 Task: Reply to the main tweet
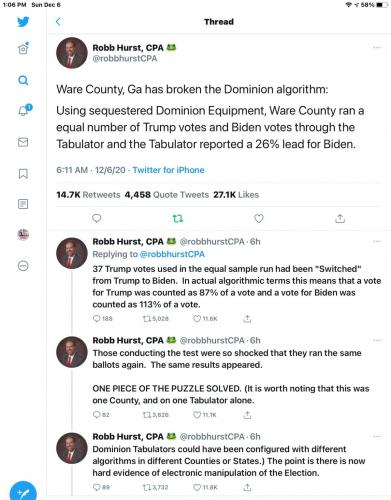(96, 218)
